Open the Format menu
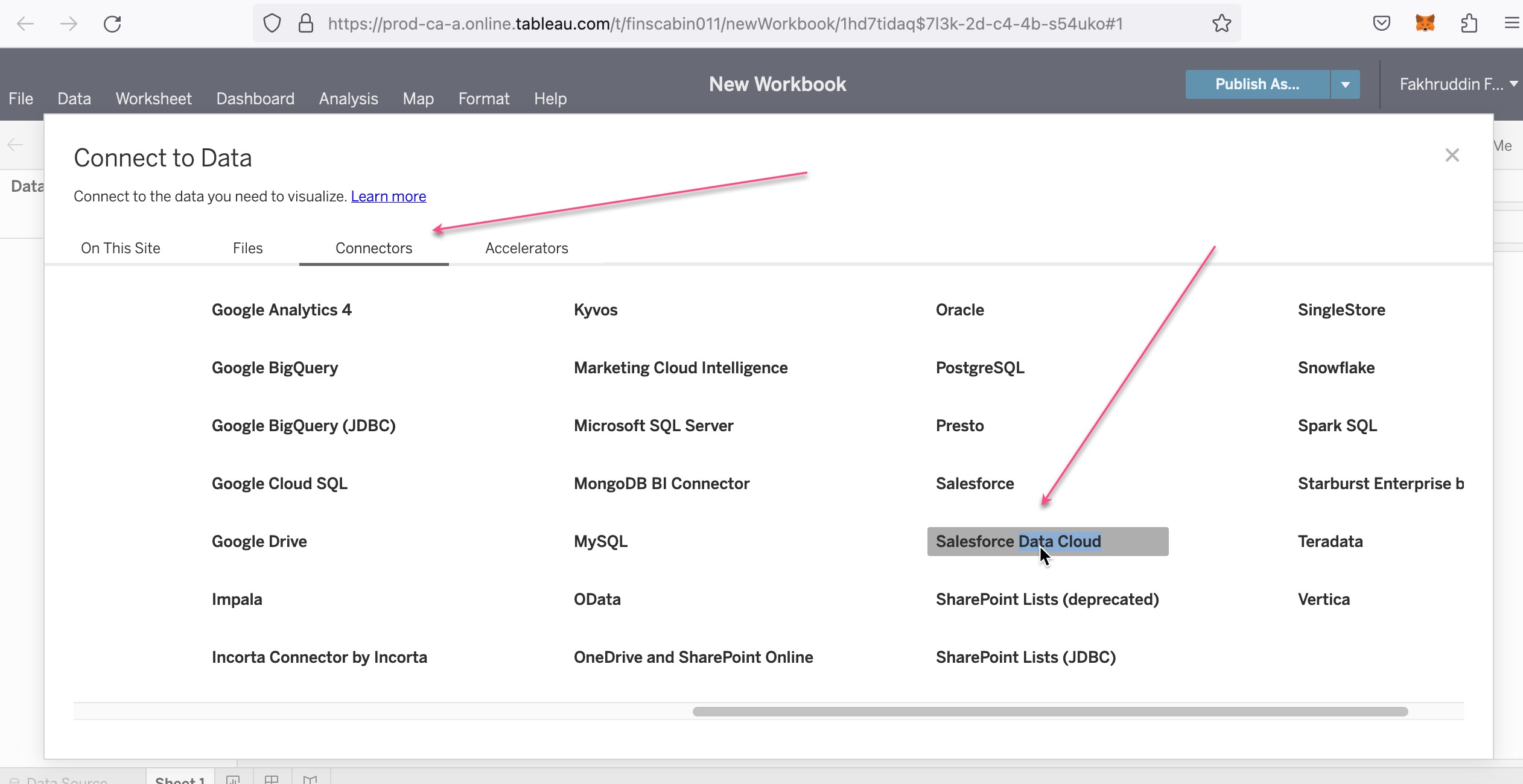This screenshot has width=1523, height=784. tap(484, 98)
